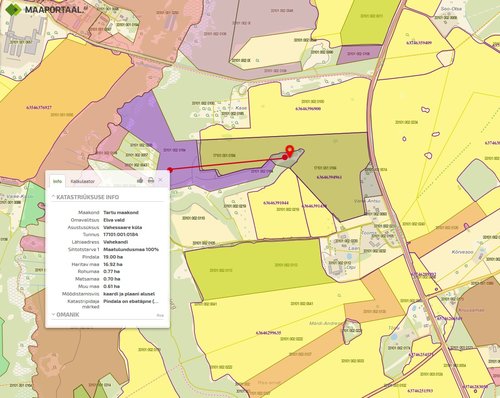The height and width of the screenshot is (398, 500).
Task: Open the Kalkulaator tab
Action: pos(83,181)
